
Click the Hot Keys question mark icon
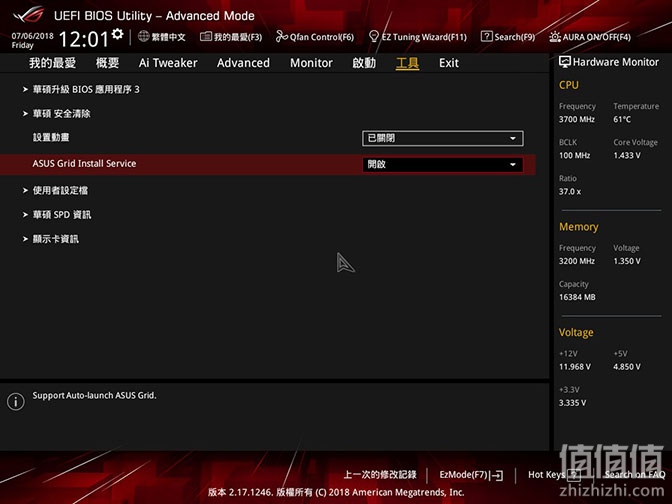(x=574, y=475)
